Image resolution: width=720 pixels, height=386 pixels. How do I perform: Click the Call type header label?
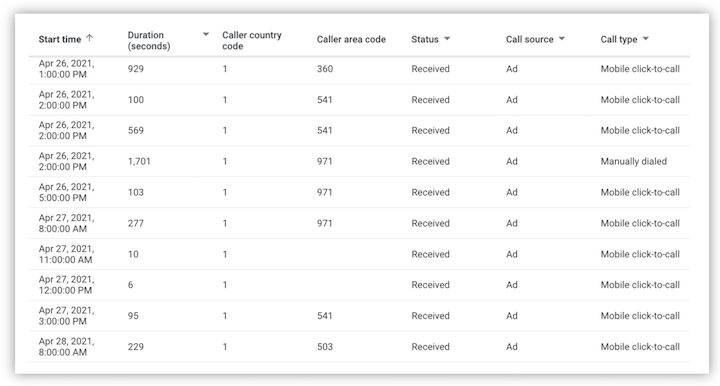click(x=619, y=39)
